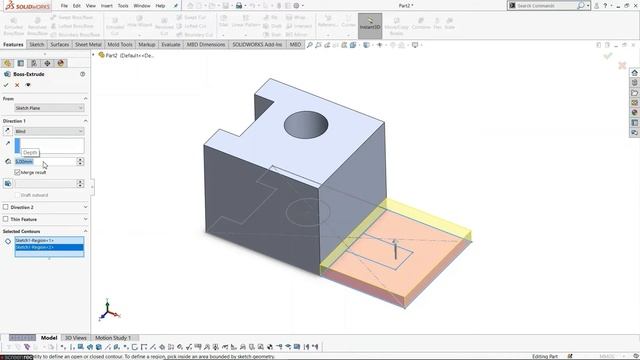Expand the Direction 2 section chevron

(85, 207)
